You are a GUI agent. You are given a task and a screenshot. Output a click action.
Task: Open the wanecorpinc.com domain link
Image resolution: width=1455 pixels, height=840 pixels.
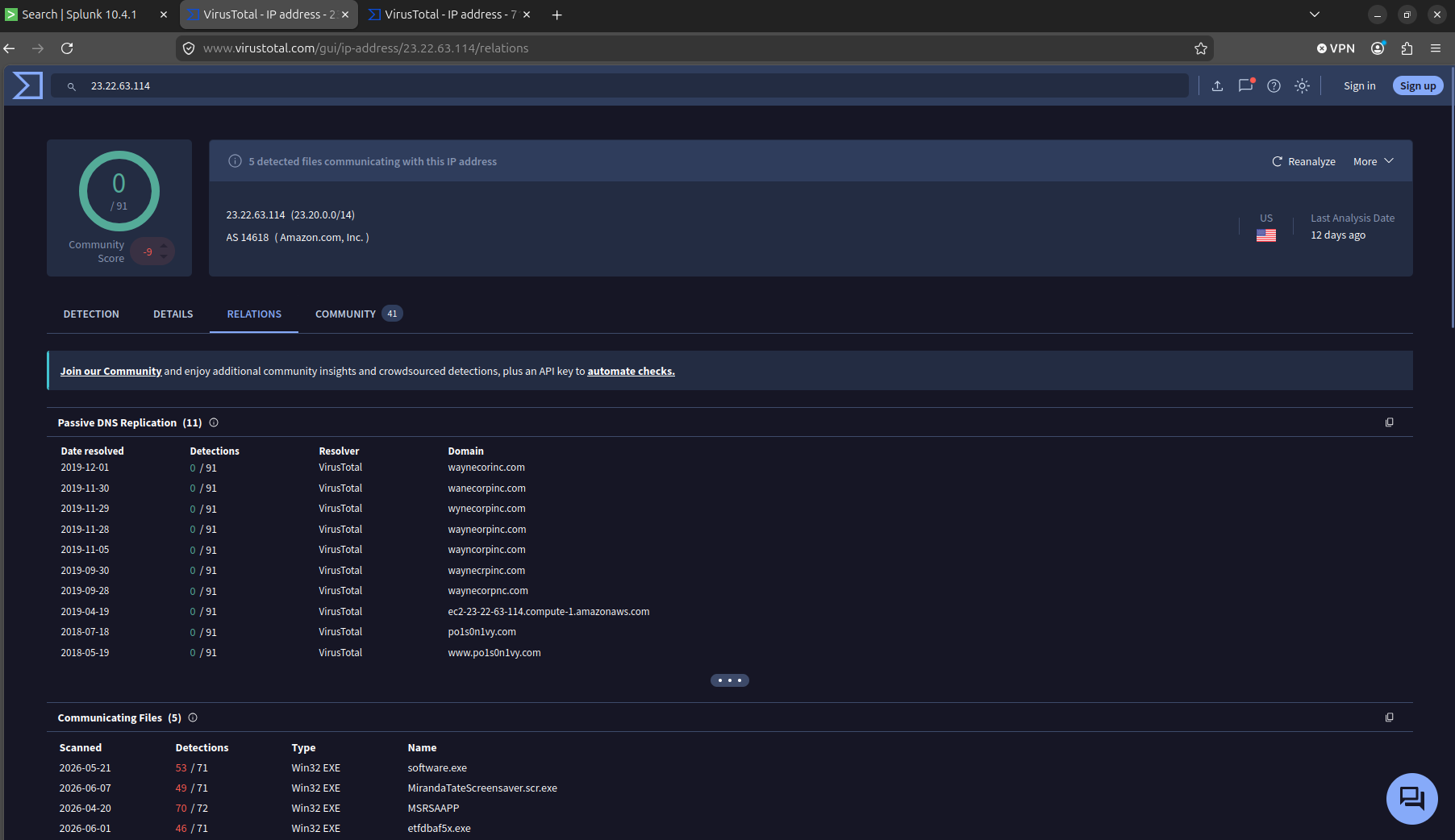coord(486,489)
